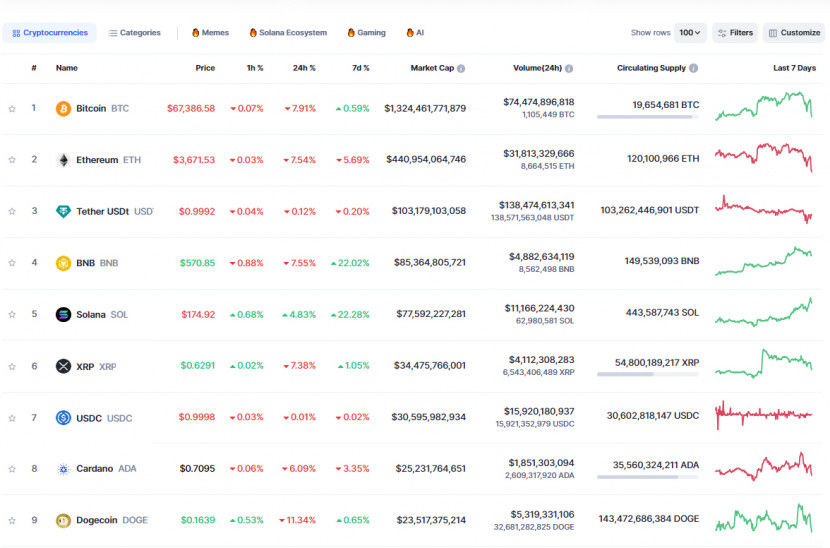Click Cardano circulating supply progress bar
This screenshot has height=548, width=830.
[x=648, y=477]
